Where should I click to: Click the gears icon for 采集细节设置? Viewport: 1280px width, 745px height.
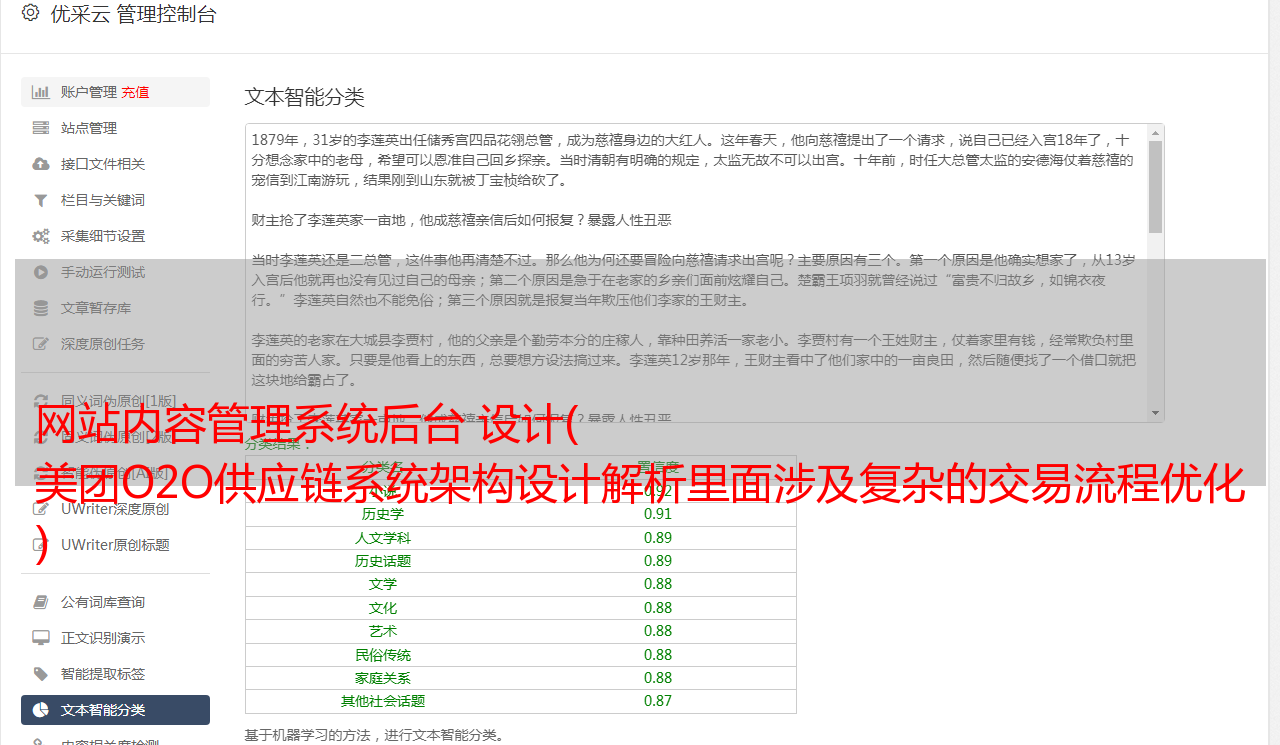pyautogui.click(x=41, y=236)
